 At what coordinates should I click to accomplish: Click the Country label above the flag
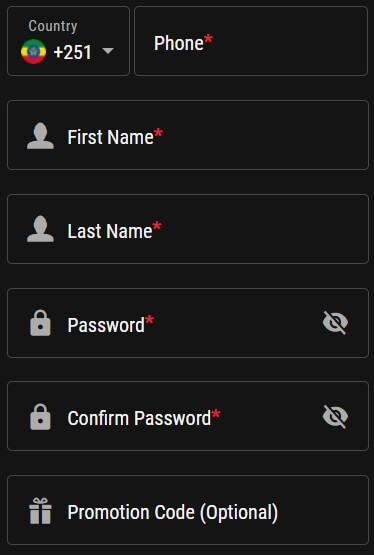coord(53,26)
